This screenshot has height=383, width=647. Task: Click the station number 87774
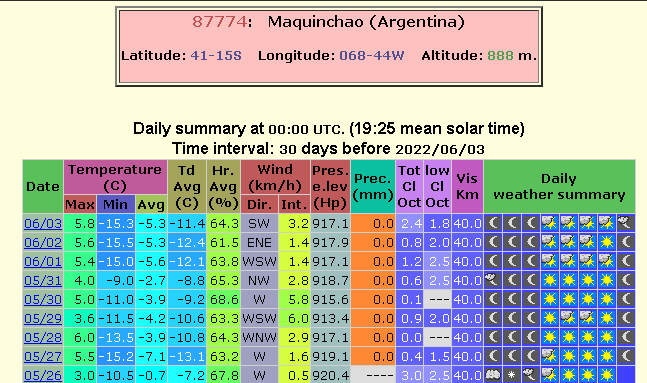[x=220, y=21]
